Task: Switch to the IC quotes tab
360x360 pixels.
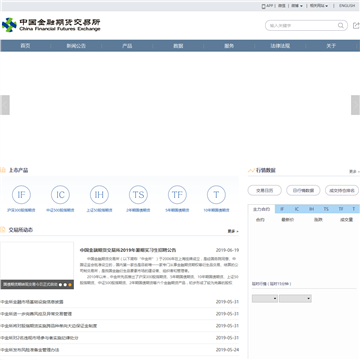Action: pos(297,209)
